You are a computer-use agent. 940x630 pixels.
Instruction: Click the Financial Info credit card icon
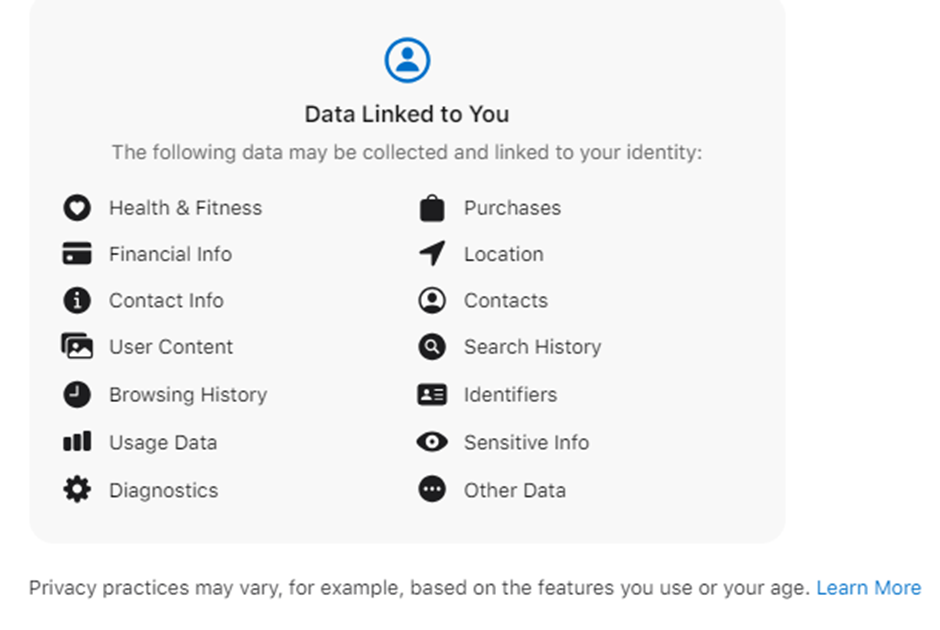point(78,254)
